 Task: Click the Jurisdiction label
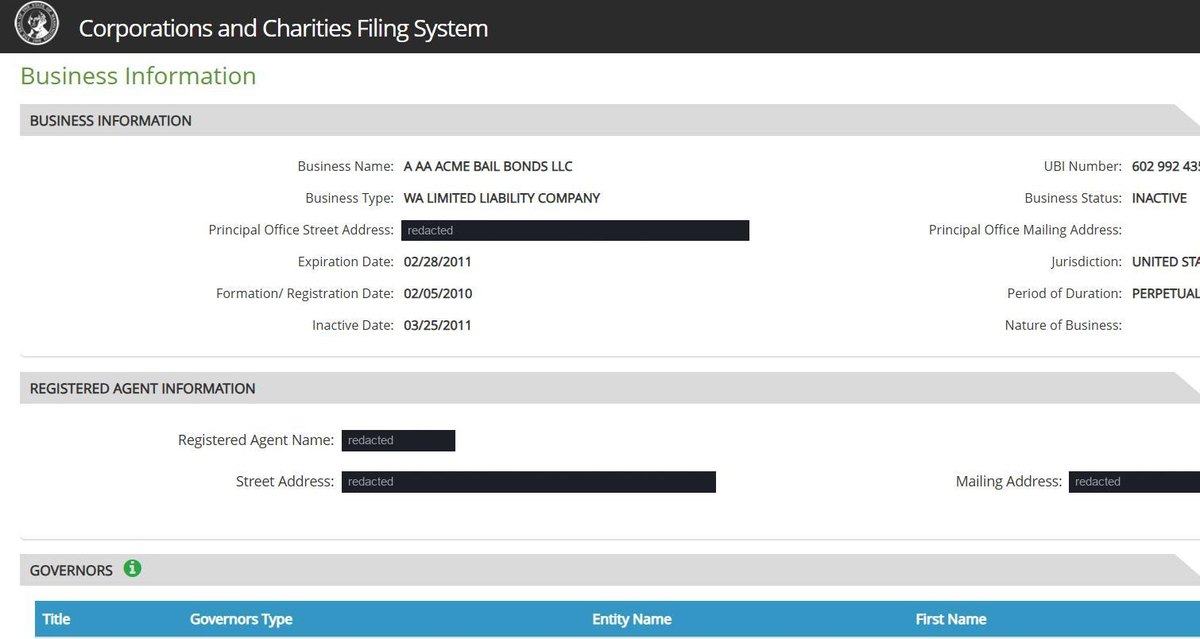(1087, 262)
